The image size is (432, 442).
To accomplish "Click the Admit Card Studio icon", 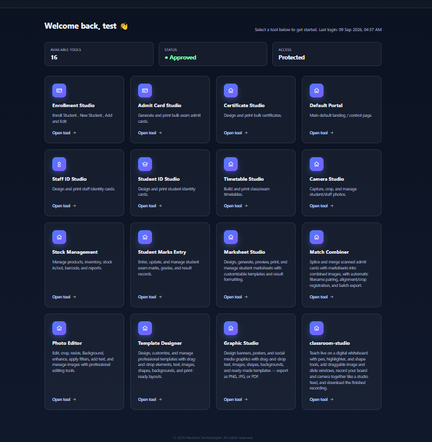I will point(145,91).
